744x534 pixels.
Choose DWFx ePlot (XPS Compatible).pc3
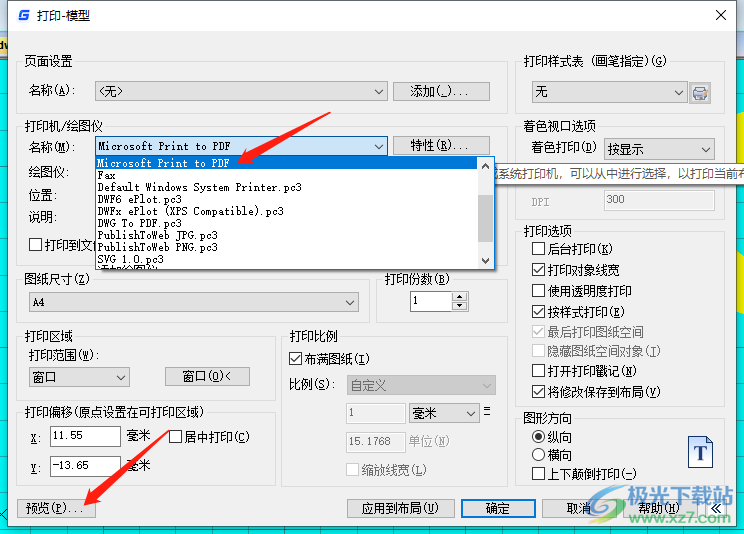pos(286,211)
